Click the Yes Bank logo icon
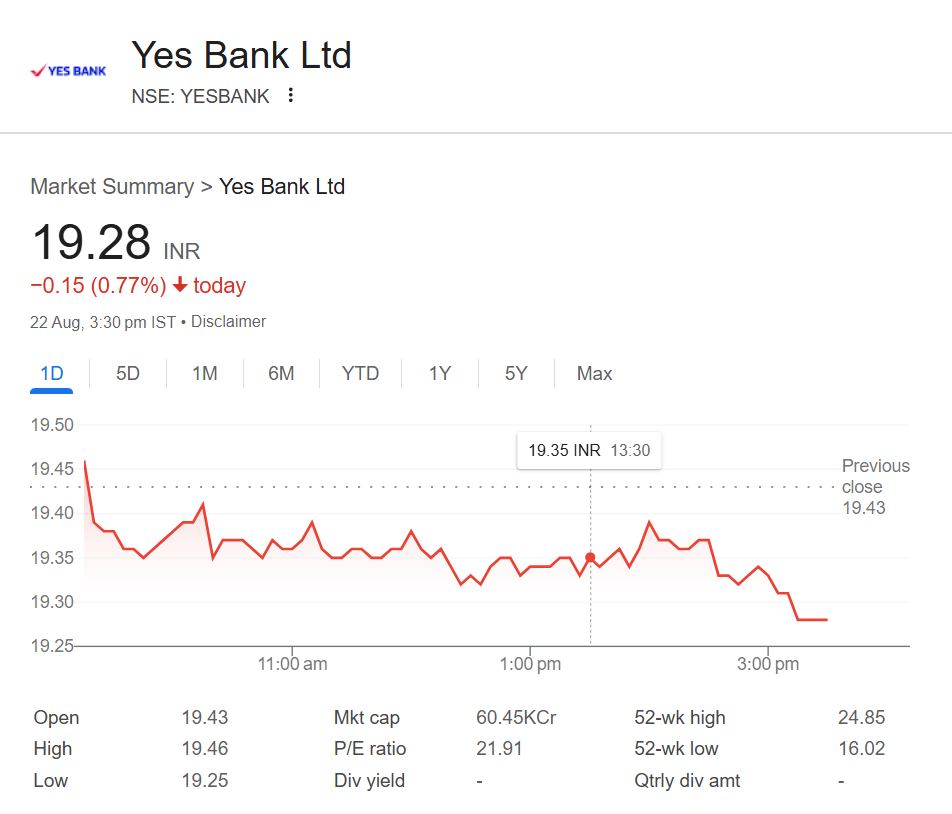Viewport: 952px width, 814px height. click(x=68, y=71)
